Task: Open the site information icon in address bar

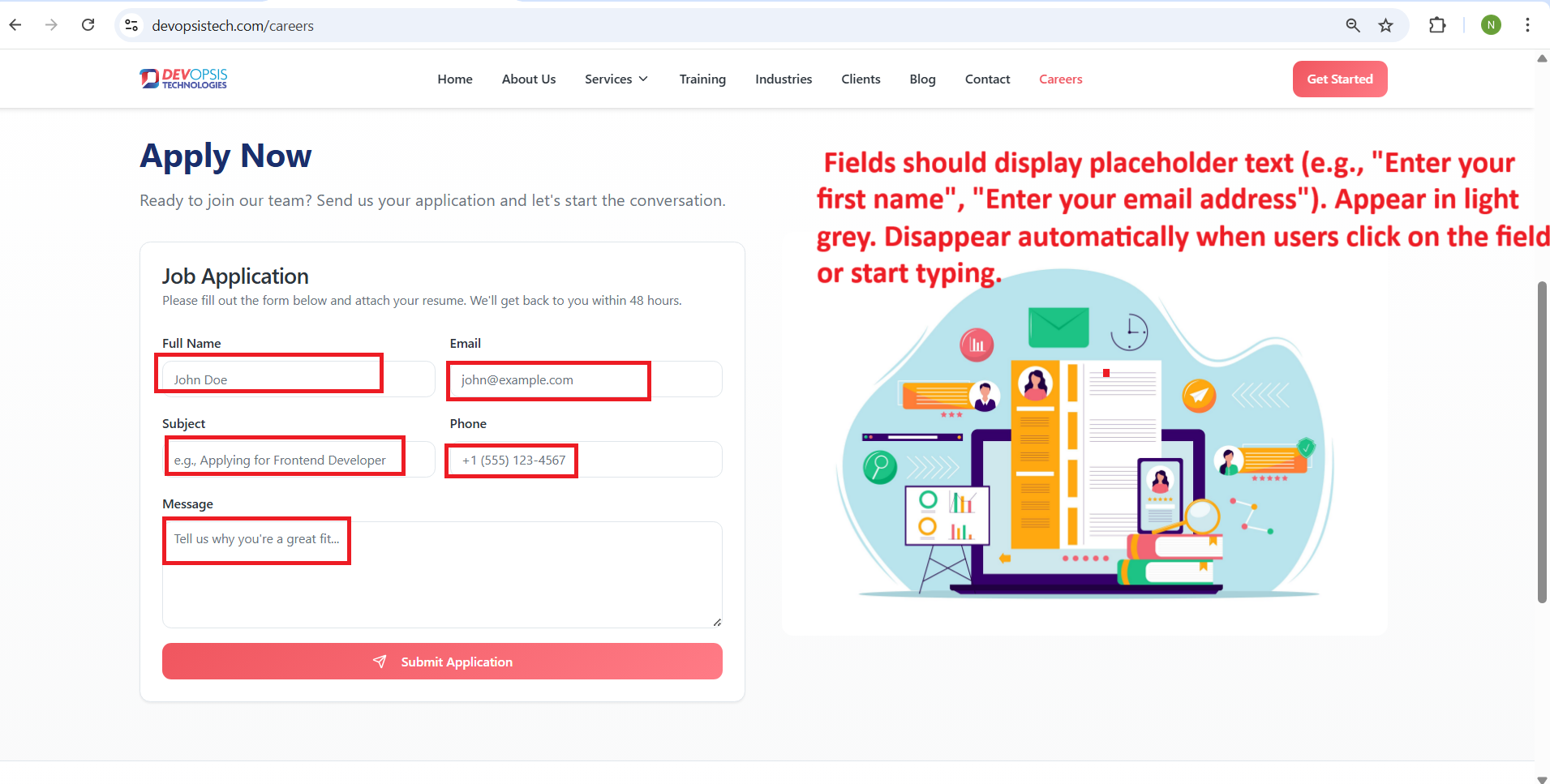Action: click(131, 26)
